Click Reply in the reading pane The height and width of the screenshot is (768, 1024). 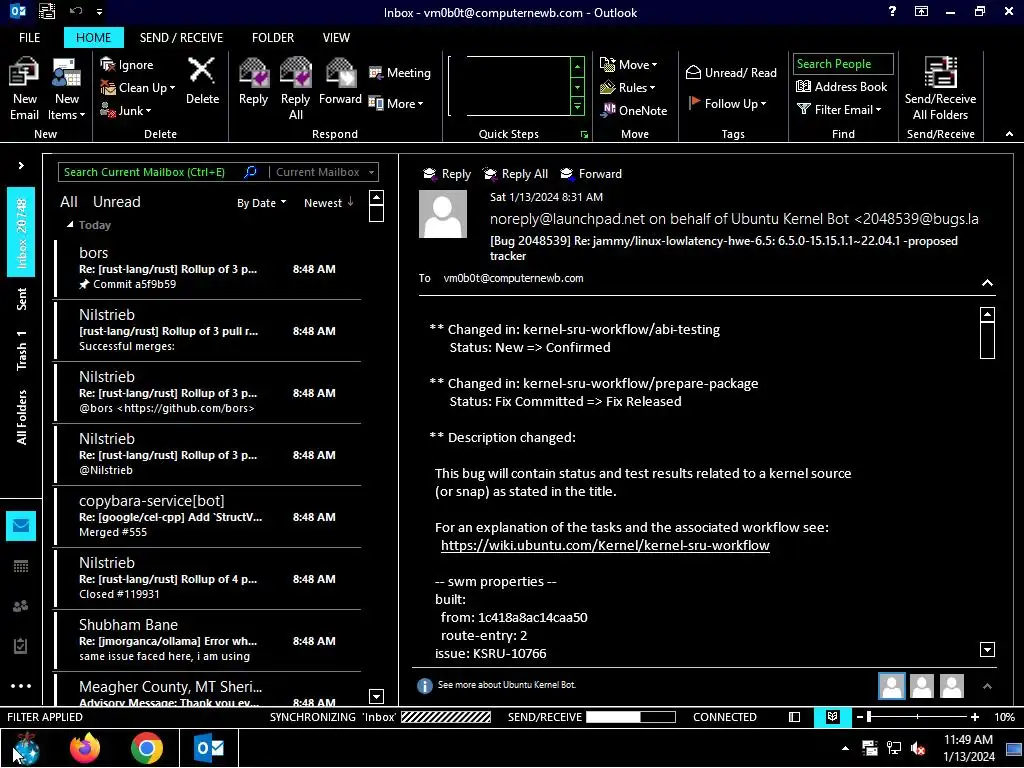pyautogui.click(x=447, y=174)
